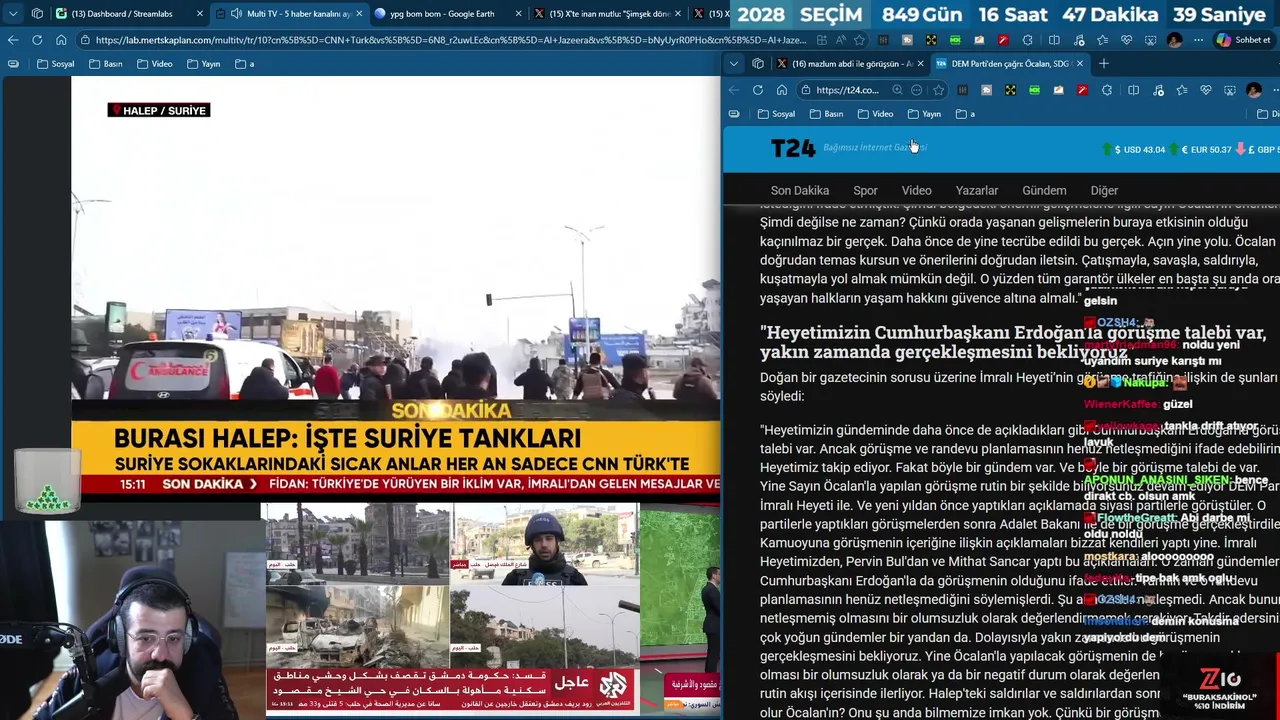This screenshot has height=720, width=1280.
Task: Open home page in left browser
Action: coord(61,40)
